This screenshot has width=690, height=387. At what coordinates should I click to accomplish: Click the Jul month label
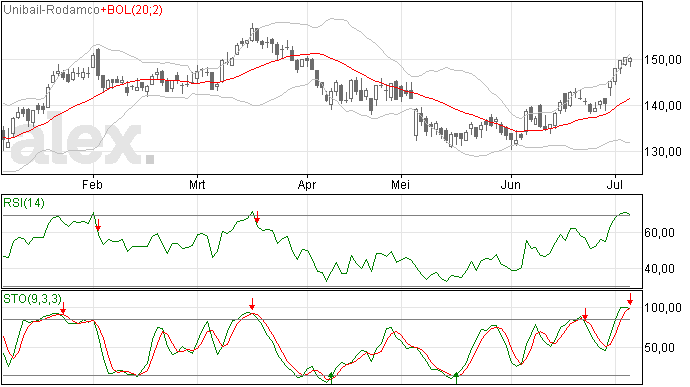(614, 184)
